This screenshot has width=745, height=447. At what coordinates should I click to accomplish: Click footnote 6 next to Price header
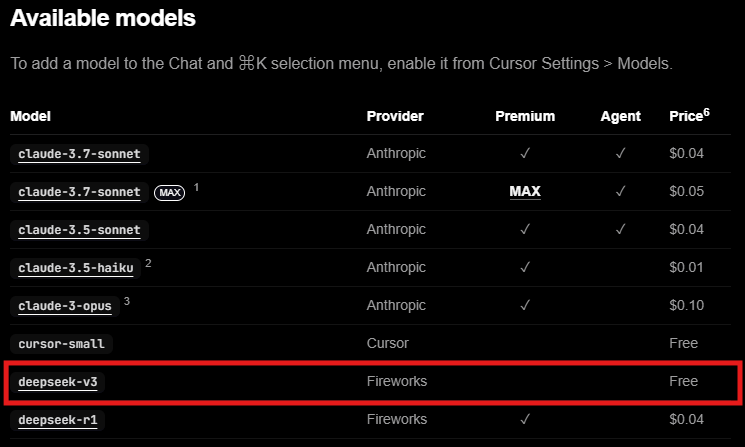(707, 113)
